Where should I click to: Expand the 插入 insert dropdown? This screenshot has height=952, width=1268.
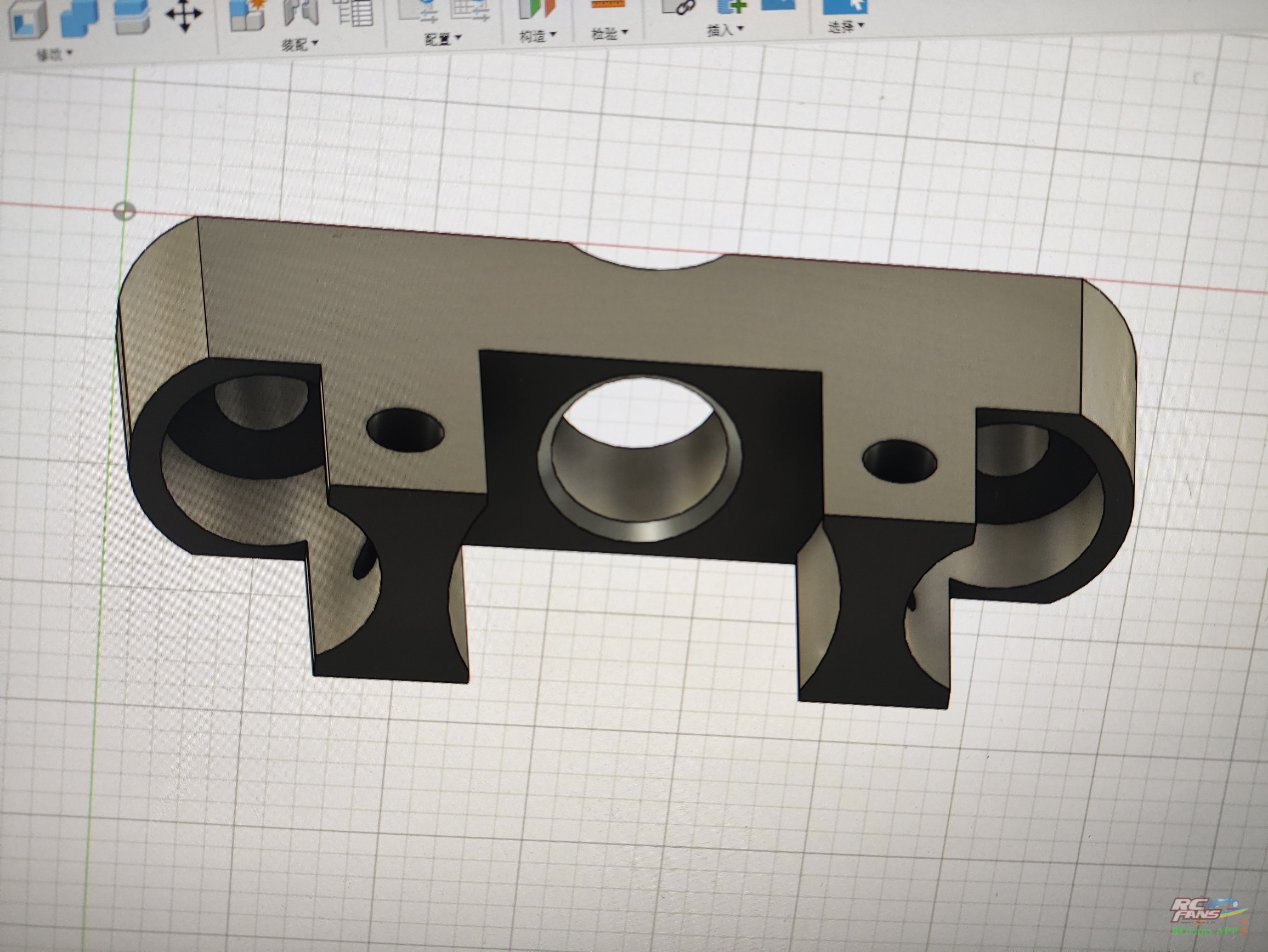tap(724, 30)
